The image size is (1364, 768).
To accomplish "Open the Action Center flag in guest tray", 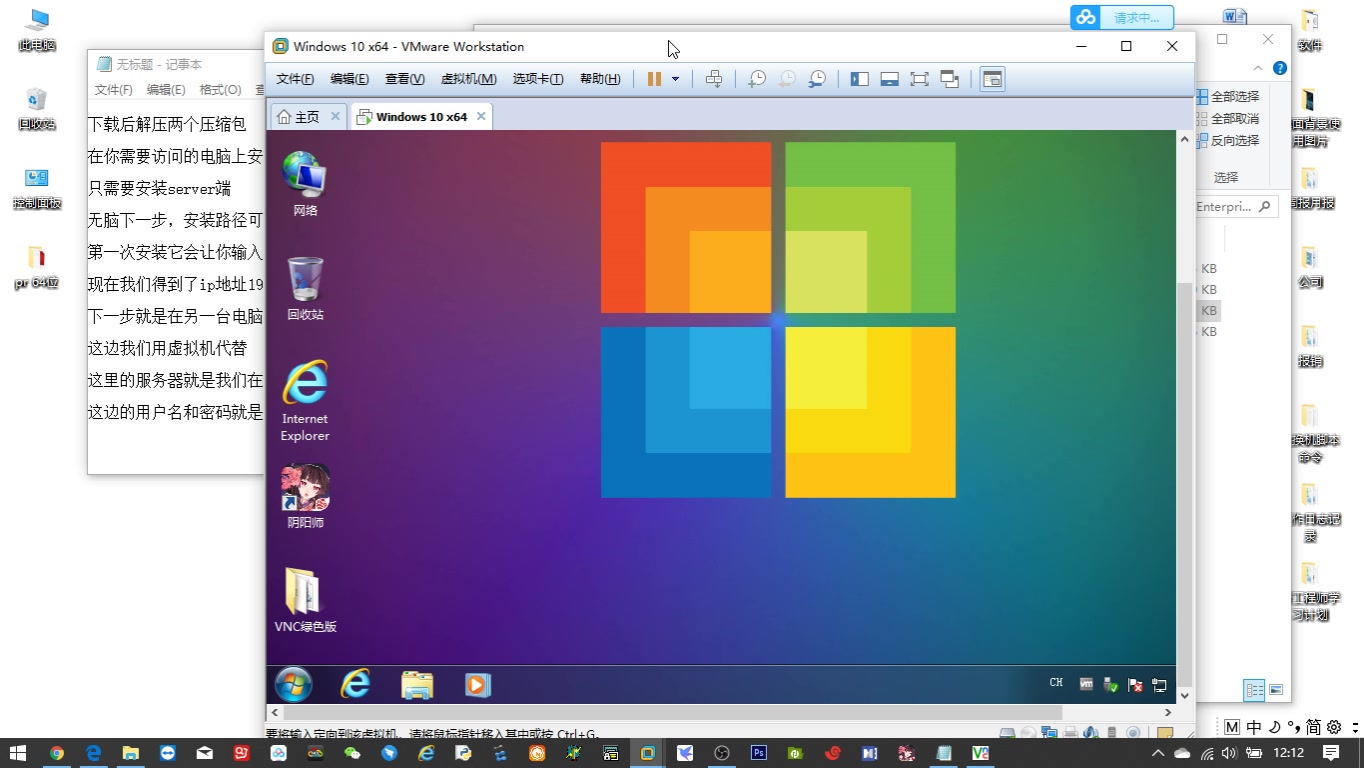I will coord(1135,685).
